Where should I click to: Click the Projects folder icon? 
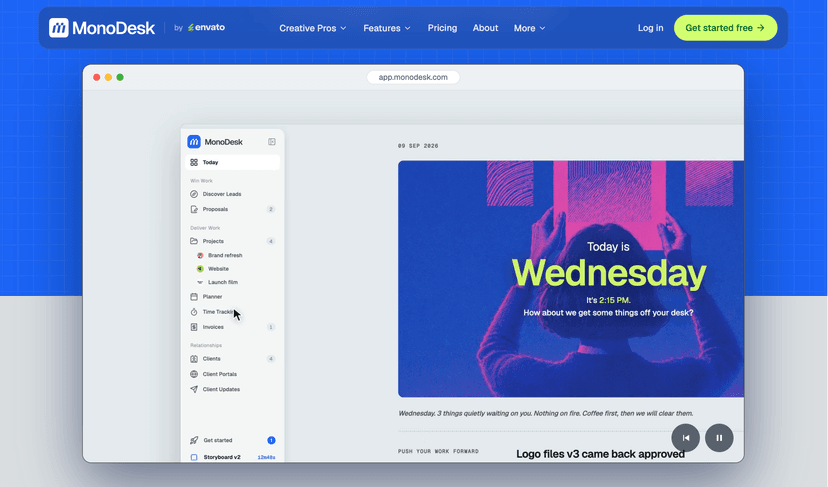[194, 241]
